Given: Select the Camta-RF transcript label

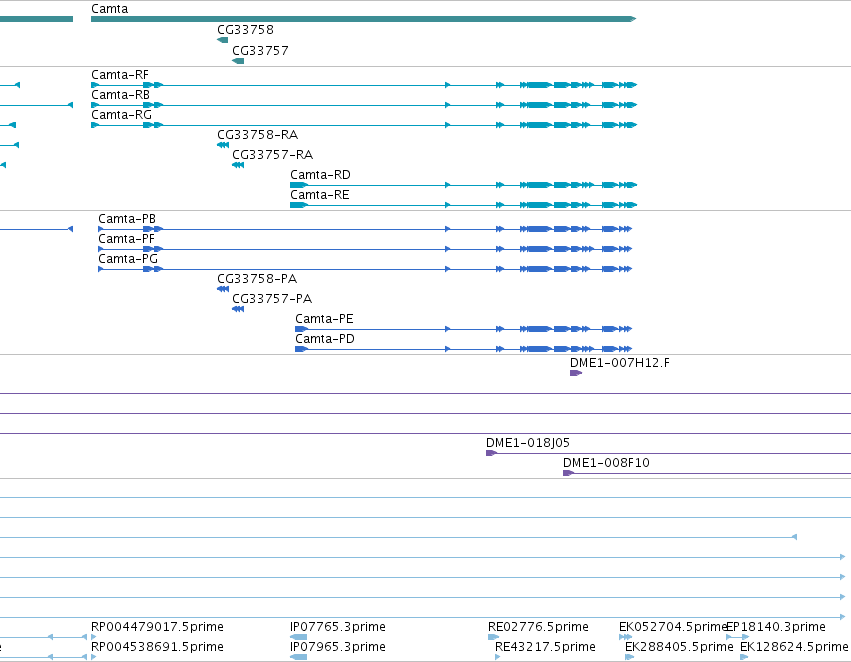Looking at the screenshot, I should (119, 75).
